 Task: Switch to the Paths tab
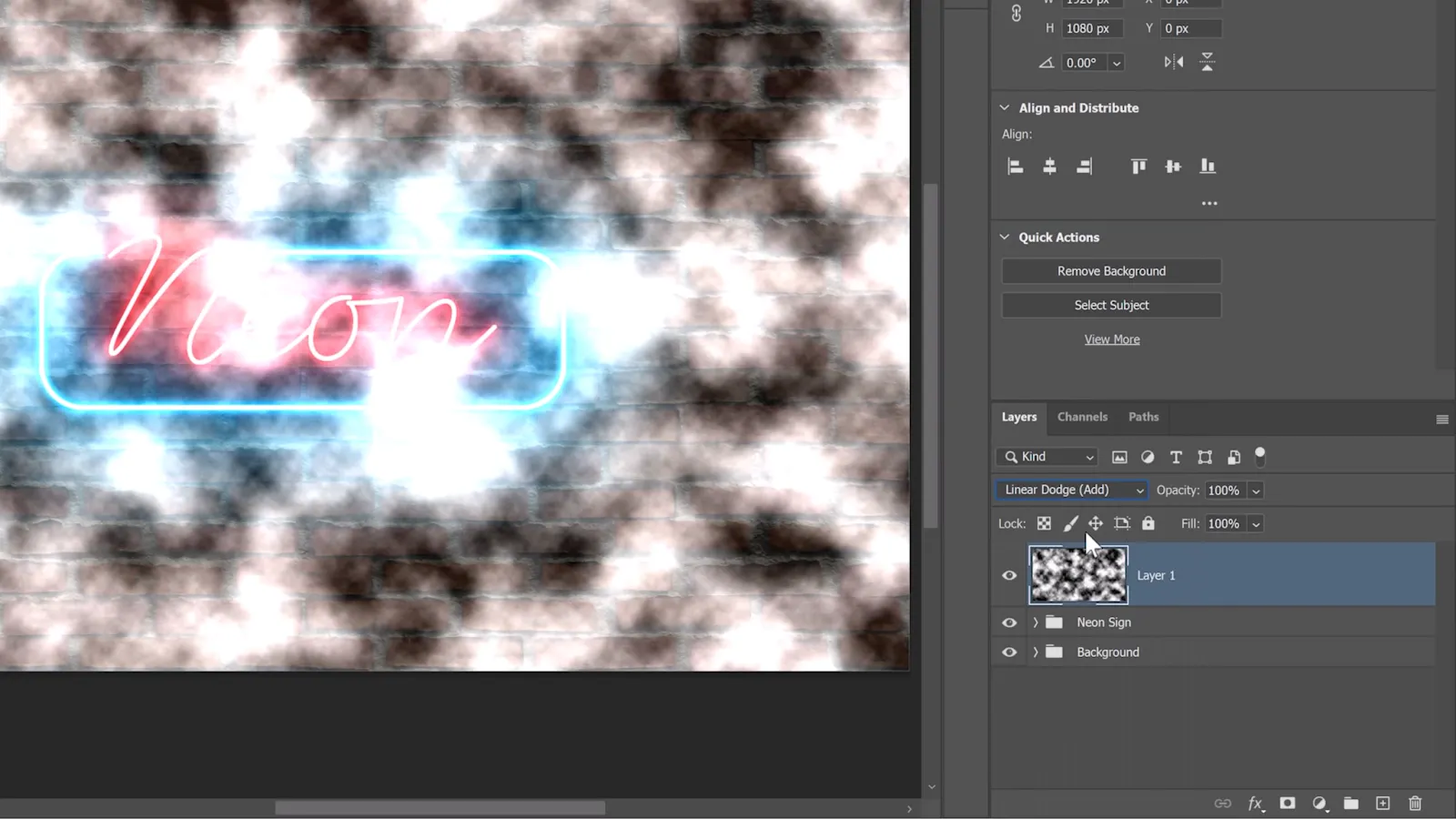click(1143, 417)
